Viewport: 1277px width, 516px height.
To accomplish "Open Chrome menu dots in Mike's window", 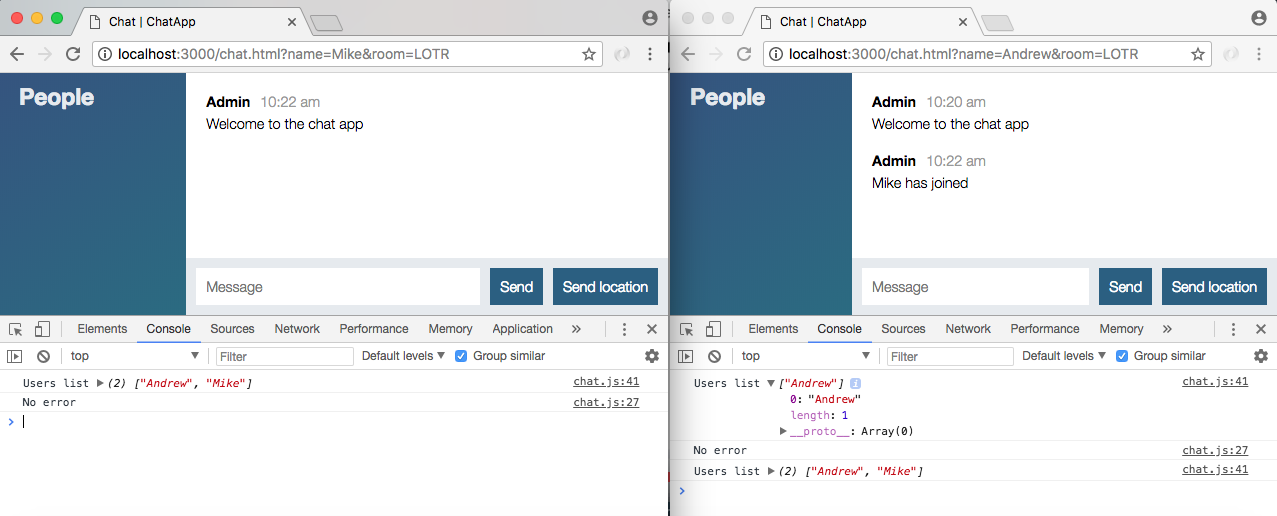I will [x=650, y=54].
